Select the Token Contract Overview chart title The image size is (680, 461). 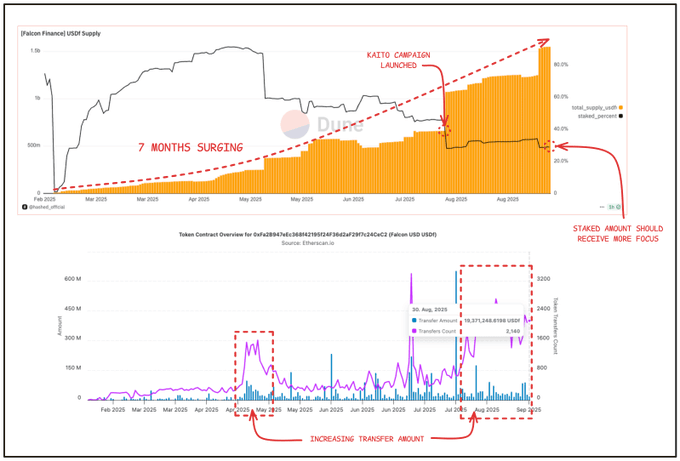coord(307,235)
